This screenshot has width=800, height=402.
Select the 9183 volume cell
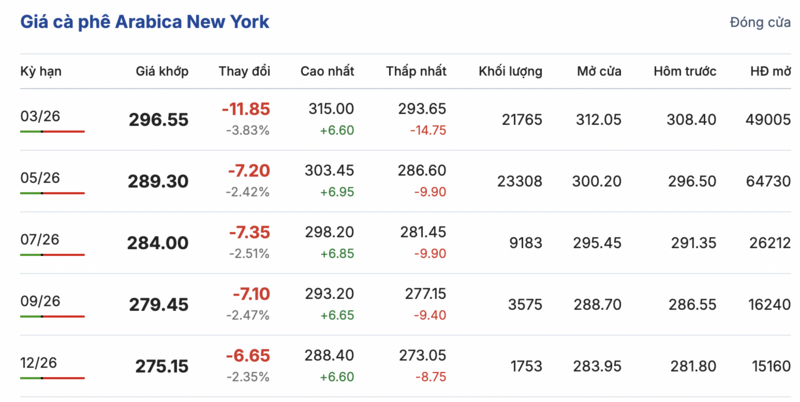point(525,242)
